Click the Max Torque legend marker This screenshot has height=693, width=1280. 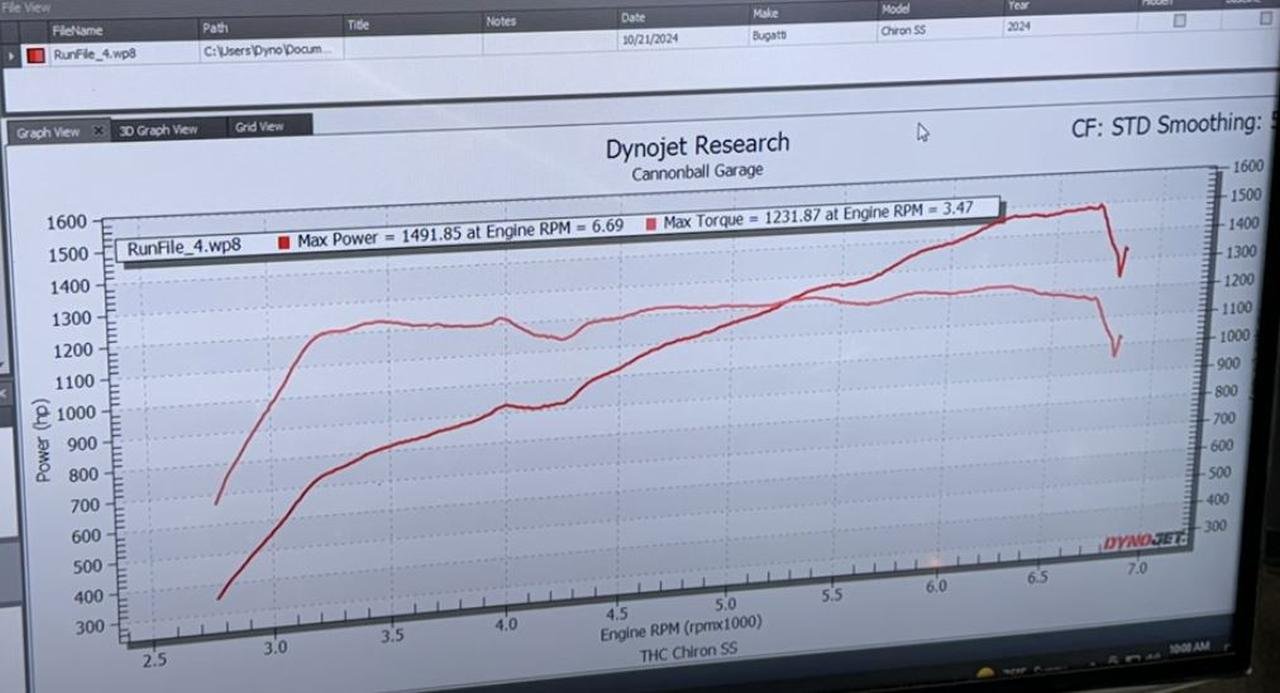[651, 223]
